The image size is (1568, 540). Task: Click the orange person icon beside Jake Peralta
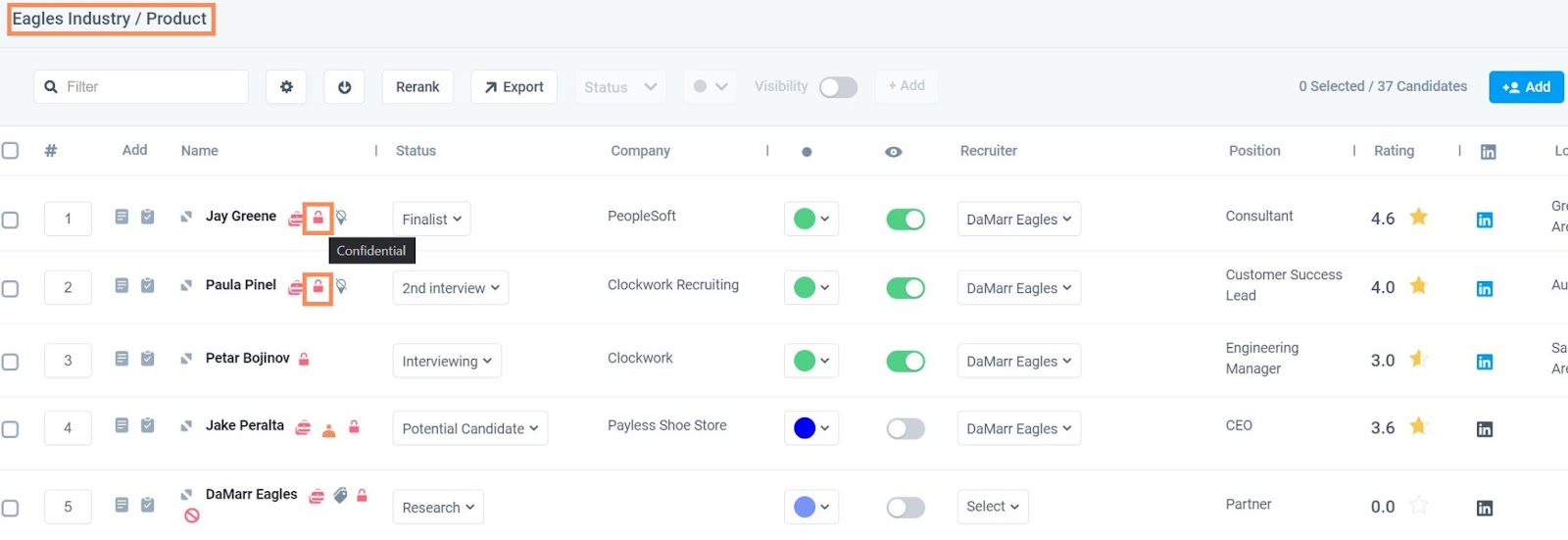(x=329, y=429)
